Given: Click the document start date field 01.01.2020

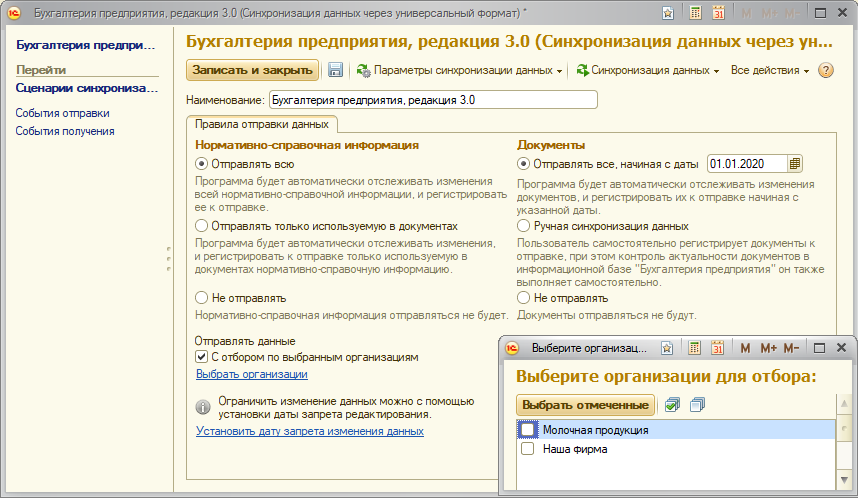Looking at the screenshot, I should point(747,164).
